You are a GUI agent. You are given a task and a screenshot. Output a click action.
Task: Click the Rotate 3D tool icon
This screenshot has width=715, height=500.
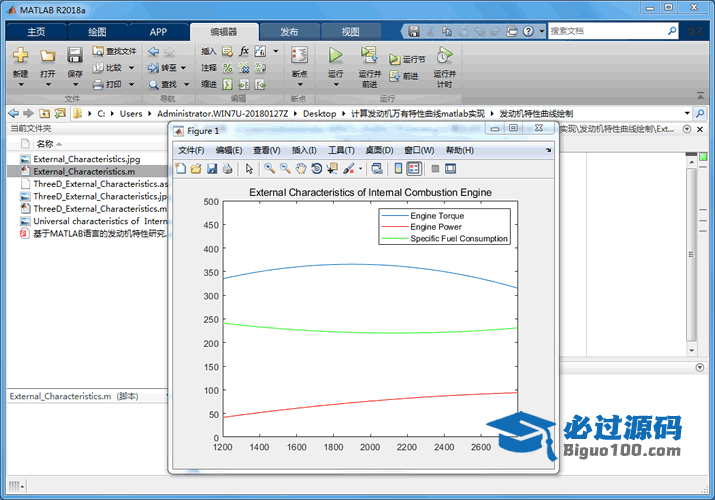coord(316,169)
